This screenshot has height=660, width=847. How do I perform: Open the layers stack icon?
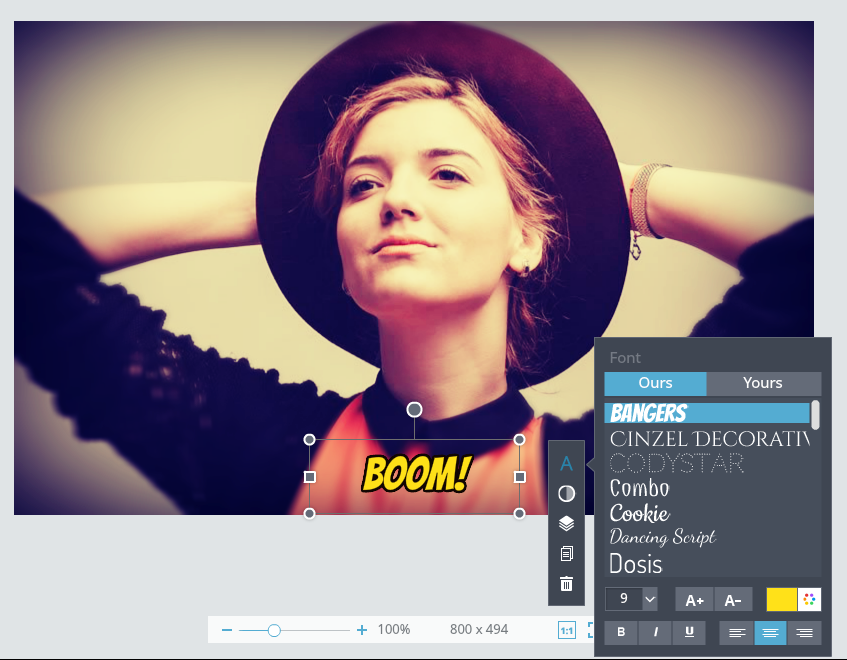[x=566, y=523]
